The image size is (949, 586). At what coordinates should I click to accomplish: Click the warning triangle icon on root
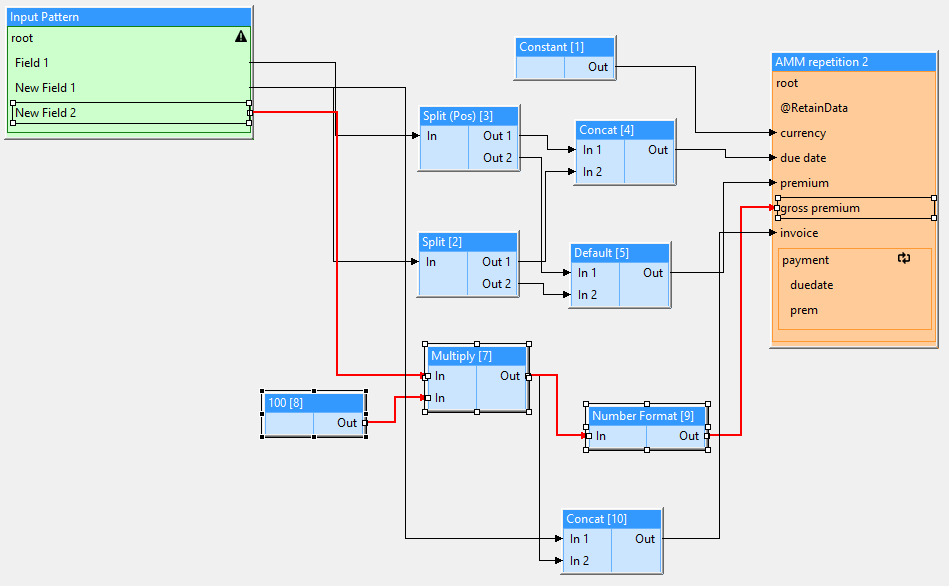[x=241, y=37]
